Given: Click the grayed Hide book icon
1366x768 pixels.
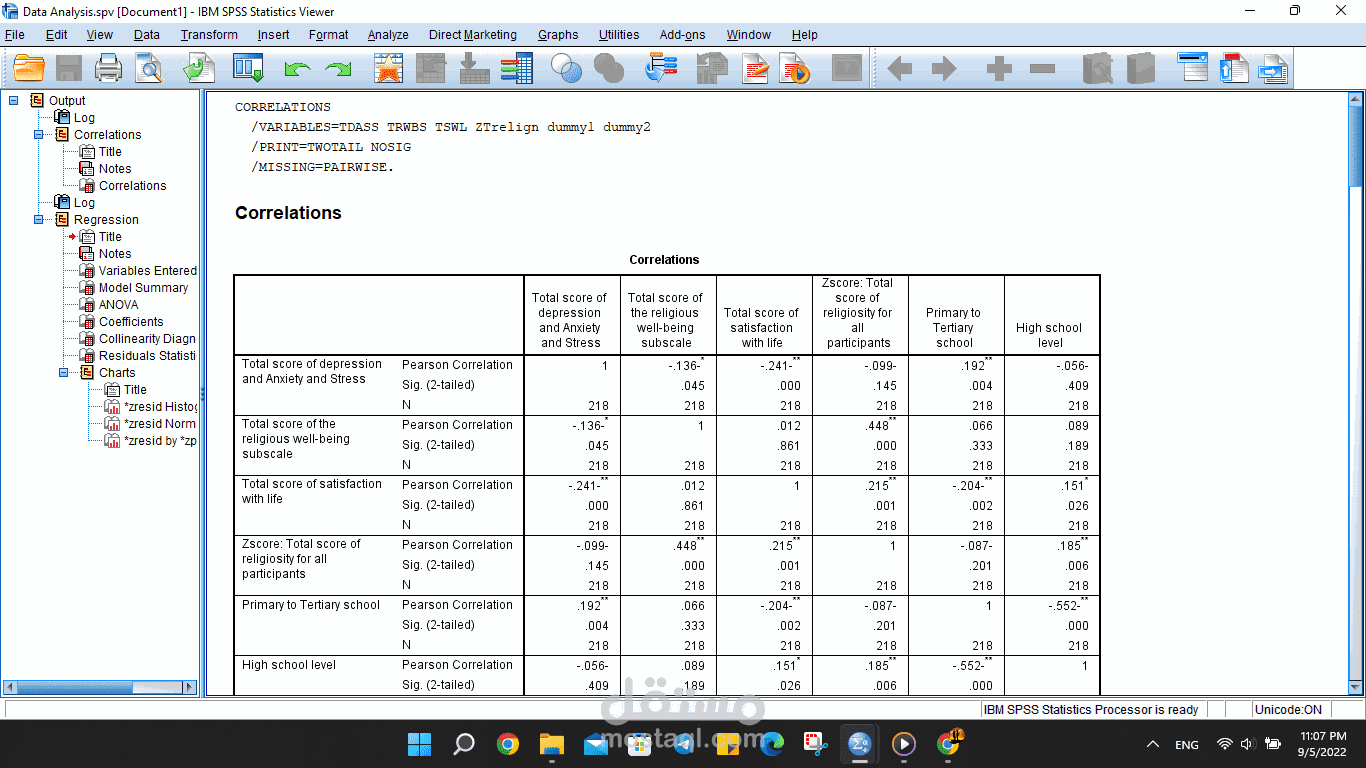Looking at the screenshot, I should pos(1140,68).
